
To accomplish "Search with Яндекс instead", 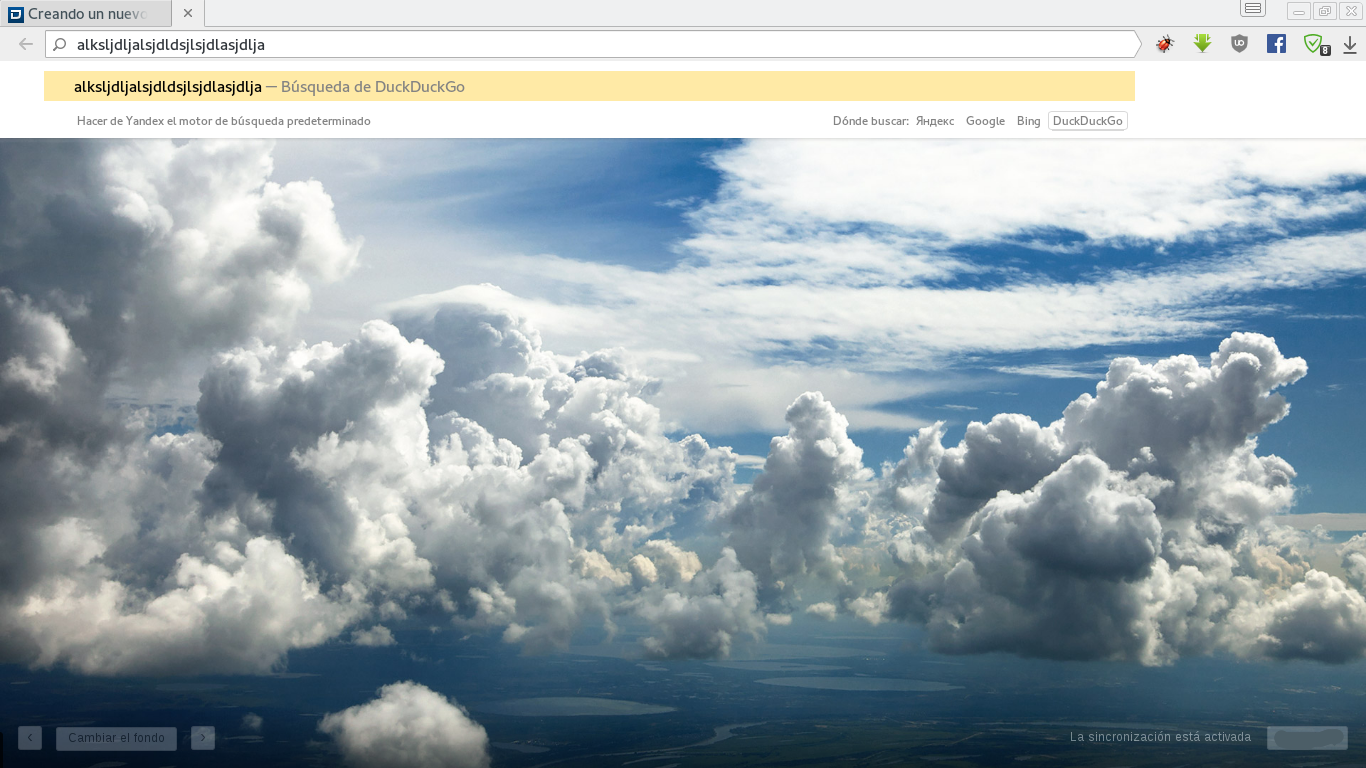I will click(935, 121).
